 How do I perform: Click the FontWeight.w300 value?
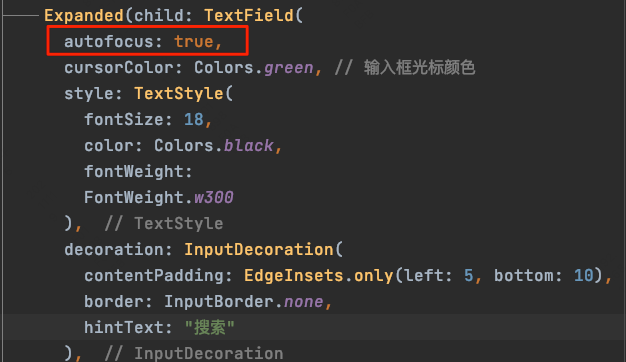[158, 198]
